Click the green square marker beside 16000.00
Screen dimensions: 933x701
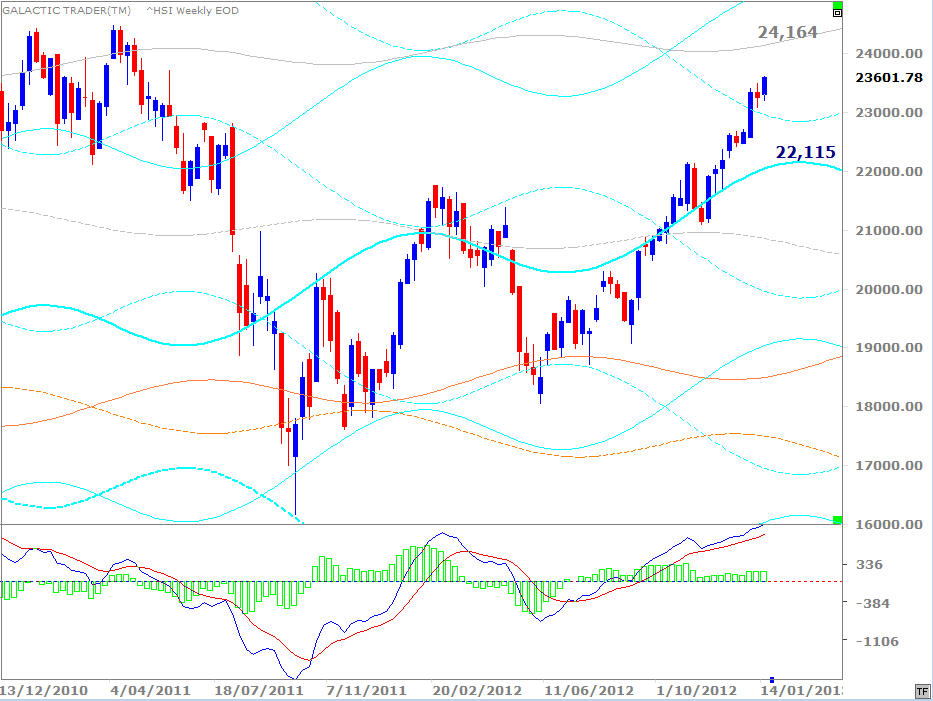(x=837, y=520)
